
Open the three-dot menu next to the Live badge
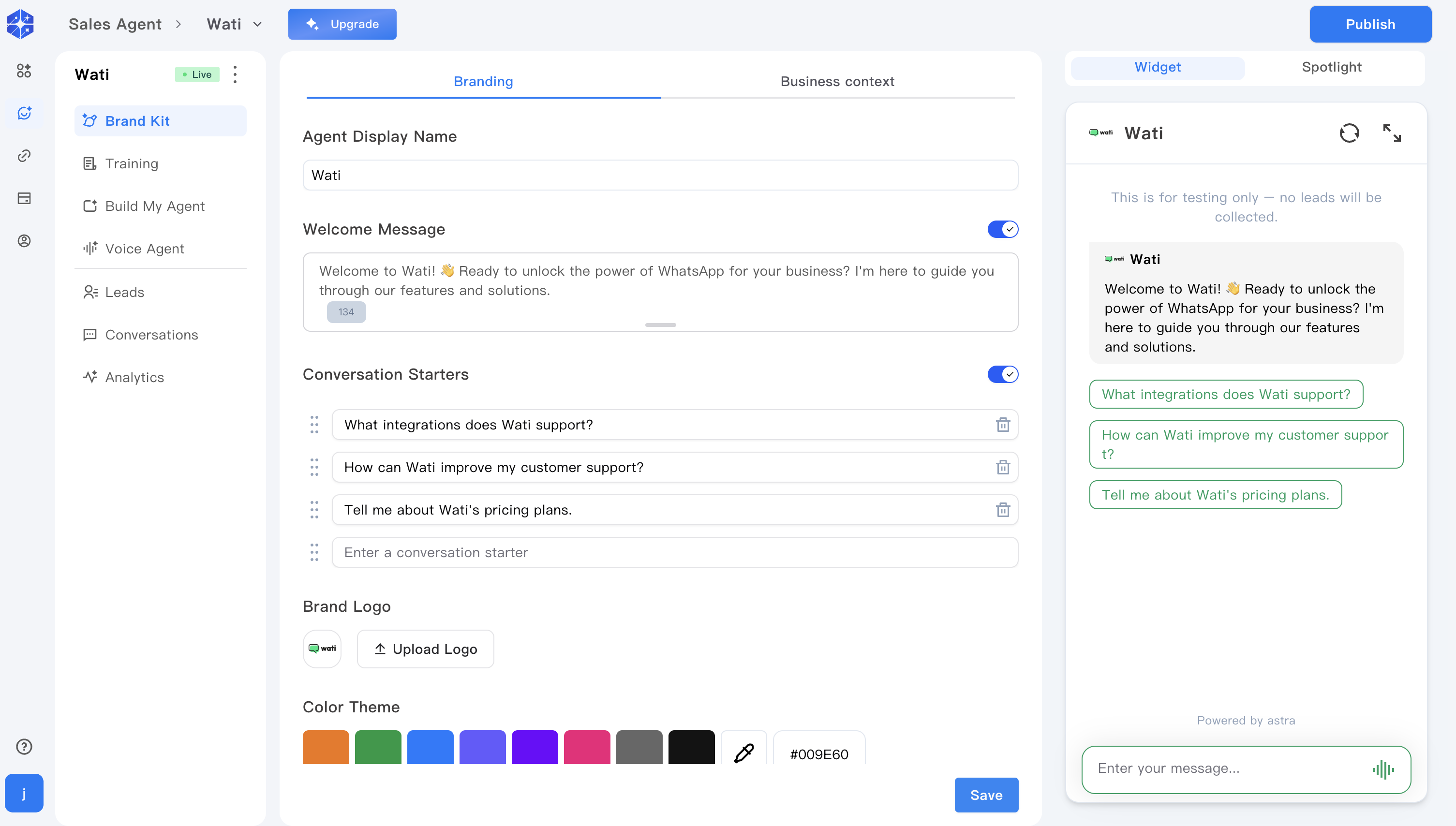[x=235, y=74]
